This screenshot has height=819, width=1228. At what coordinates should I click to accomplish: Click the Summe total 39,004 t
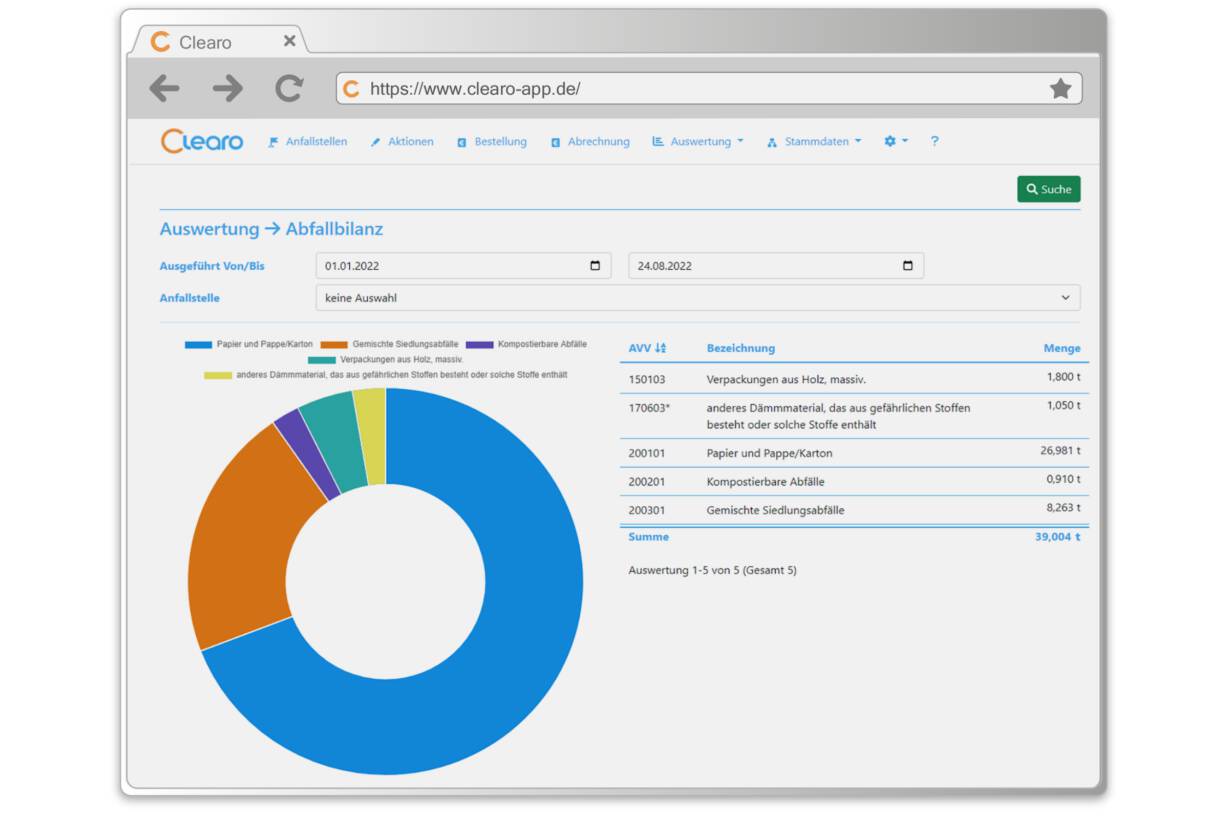pos(1058,537)
